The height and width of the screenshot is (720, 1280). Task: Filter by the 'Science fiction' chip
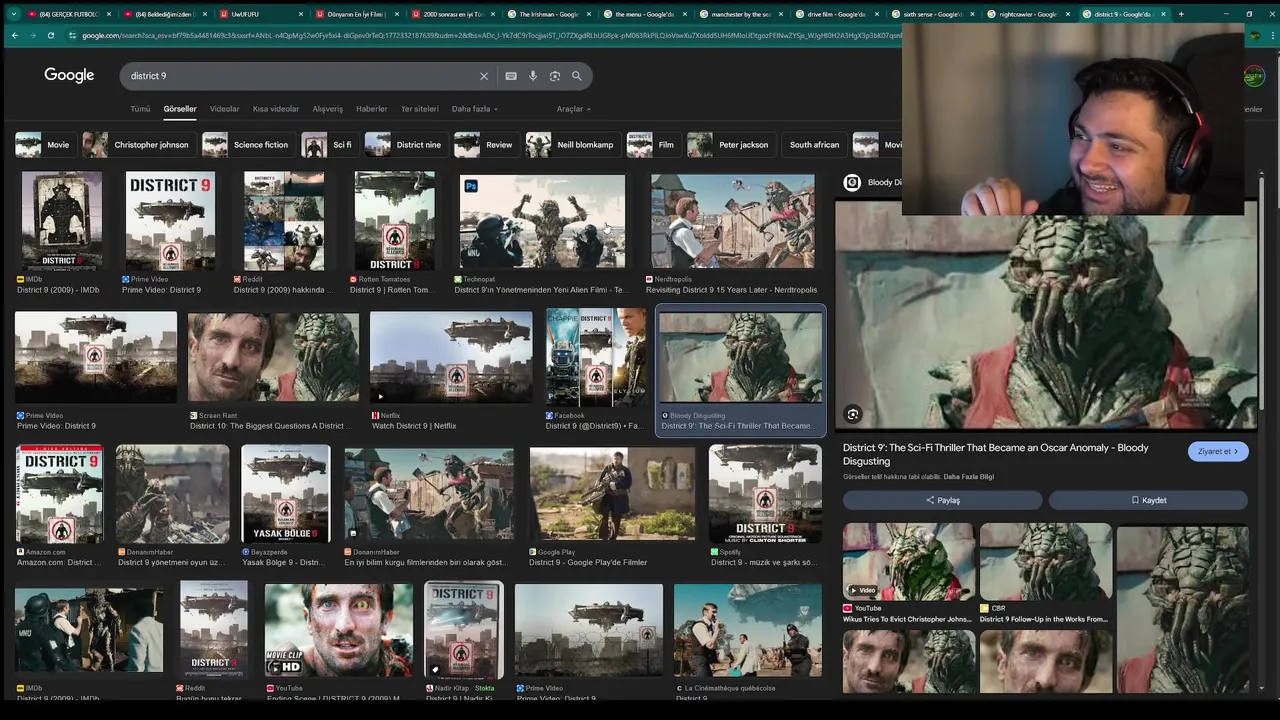coord(248,145)
